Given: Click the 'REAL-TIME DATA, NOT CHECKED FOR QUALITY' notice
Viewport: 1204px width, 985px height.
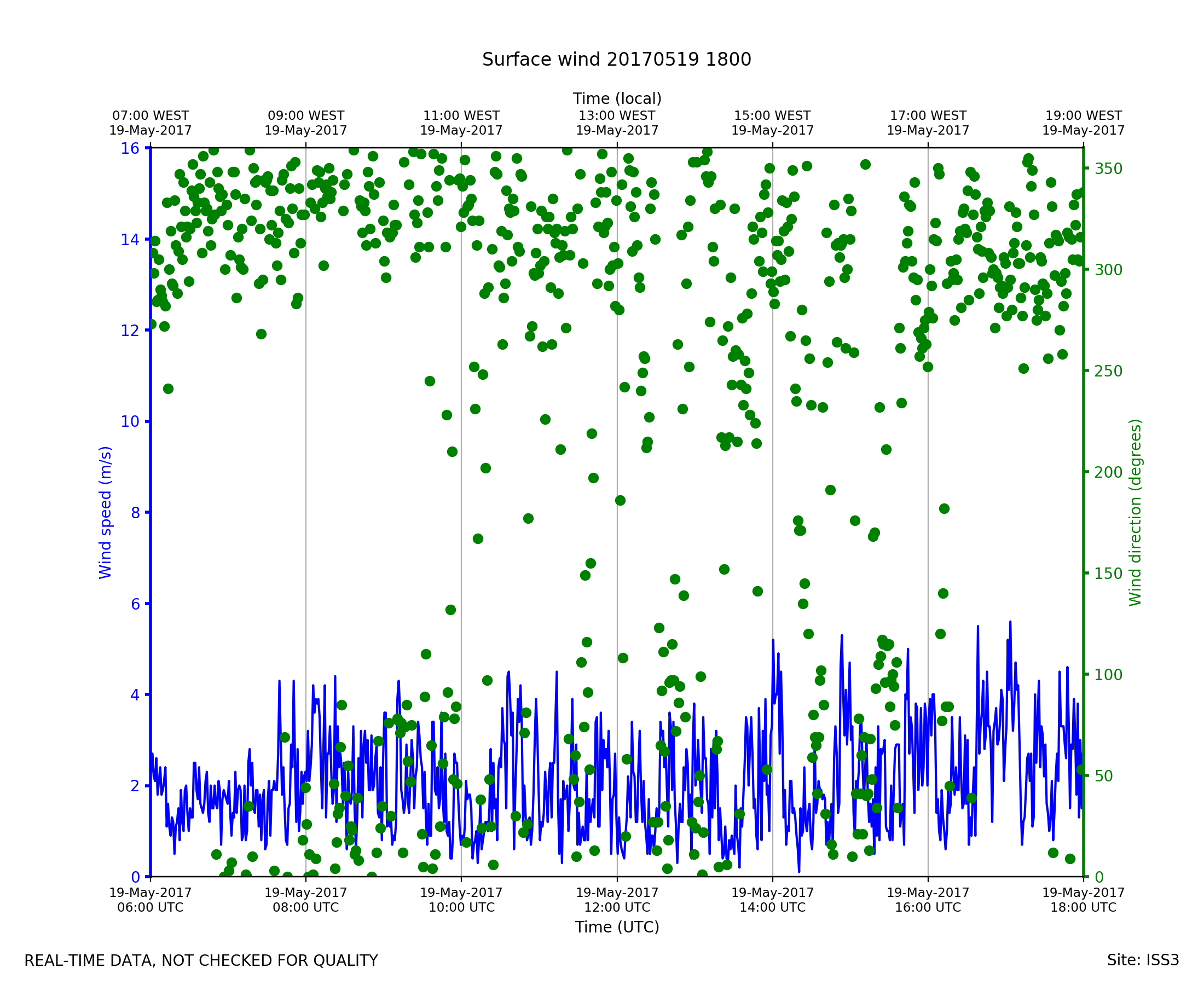Looking at the screenshot, I should point(201,961).
